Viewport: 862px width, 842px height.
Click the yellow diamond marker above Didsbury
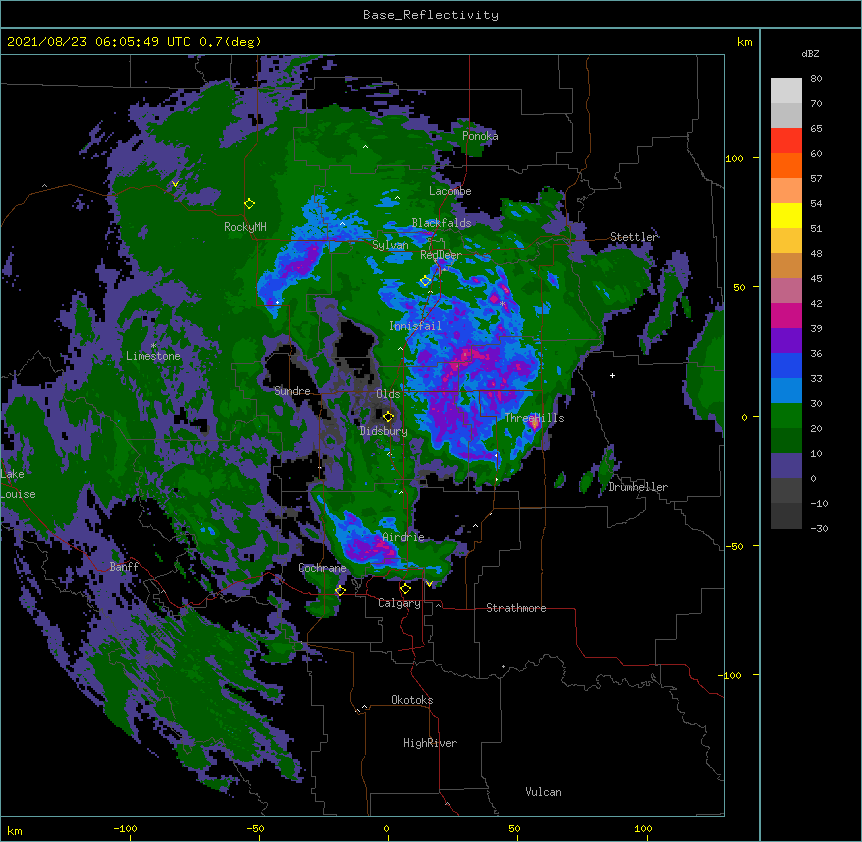click(388, 416)
